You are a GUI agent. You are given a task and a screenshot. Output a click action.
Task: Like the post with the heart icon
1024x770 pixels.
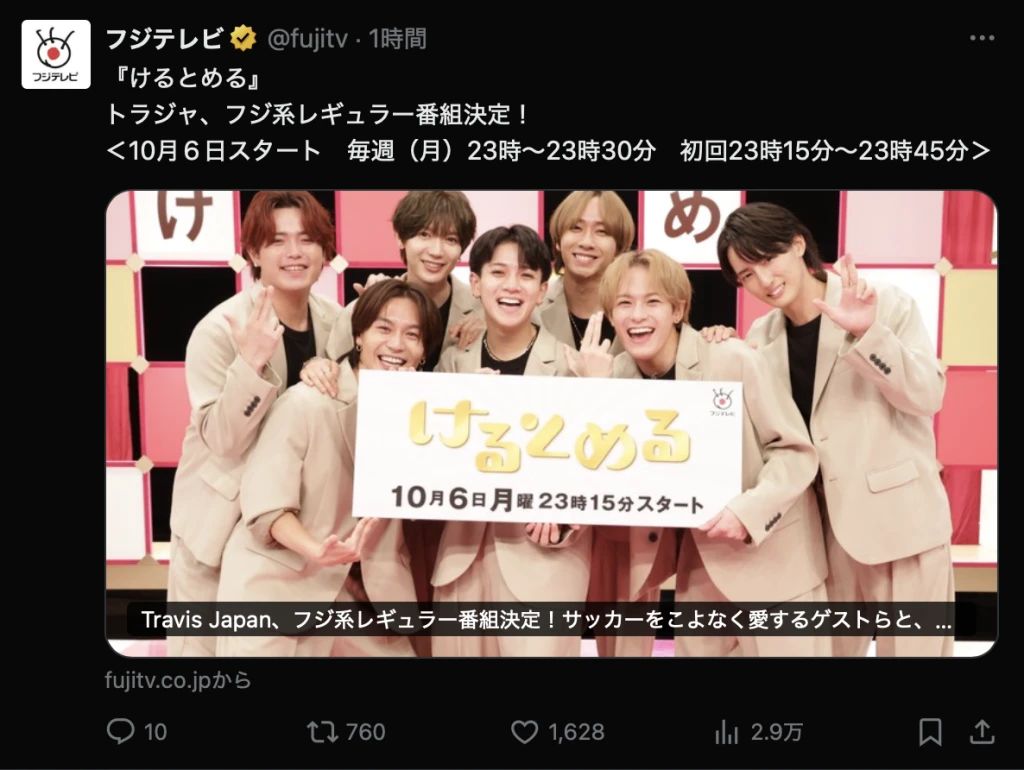tap(524, 731)
